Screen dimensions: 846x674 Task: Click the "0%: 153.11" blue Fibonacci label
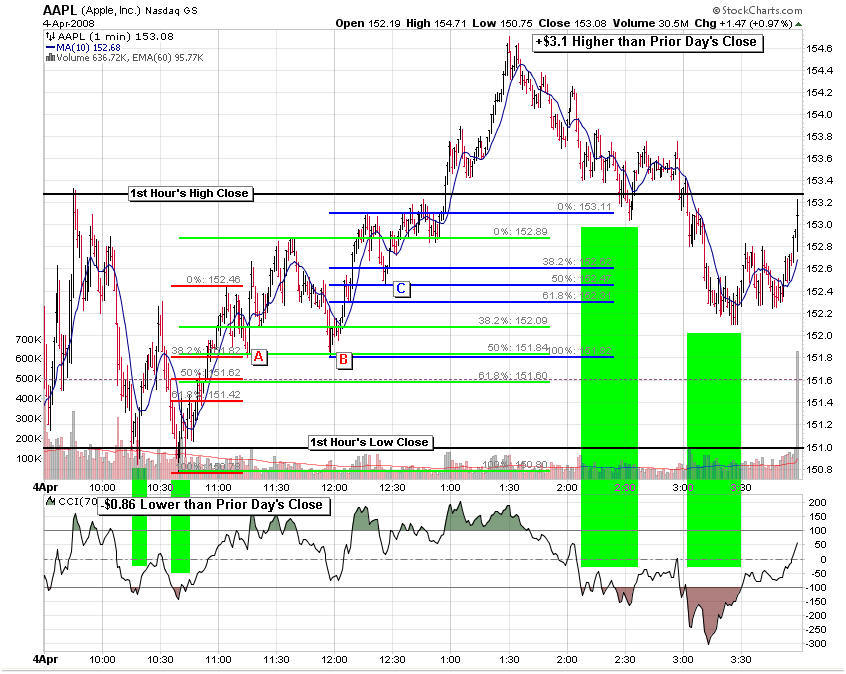click(x=584, y=207)
